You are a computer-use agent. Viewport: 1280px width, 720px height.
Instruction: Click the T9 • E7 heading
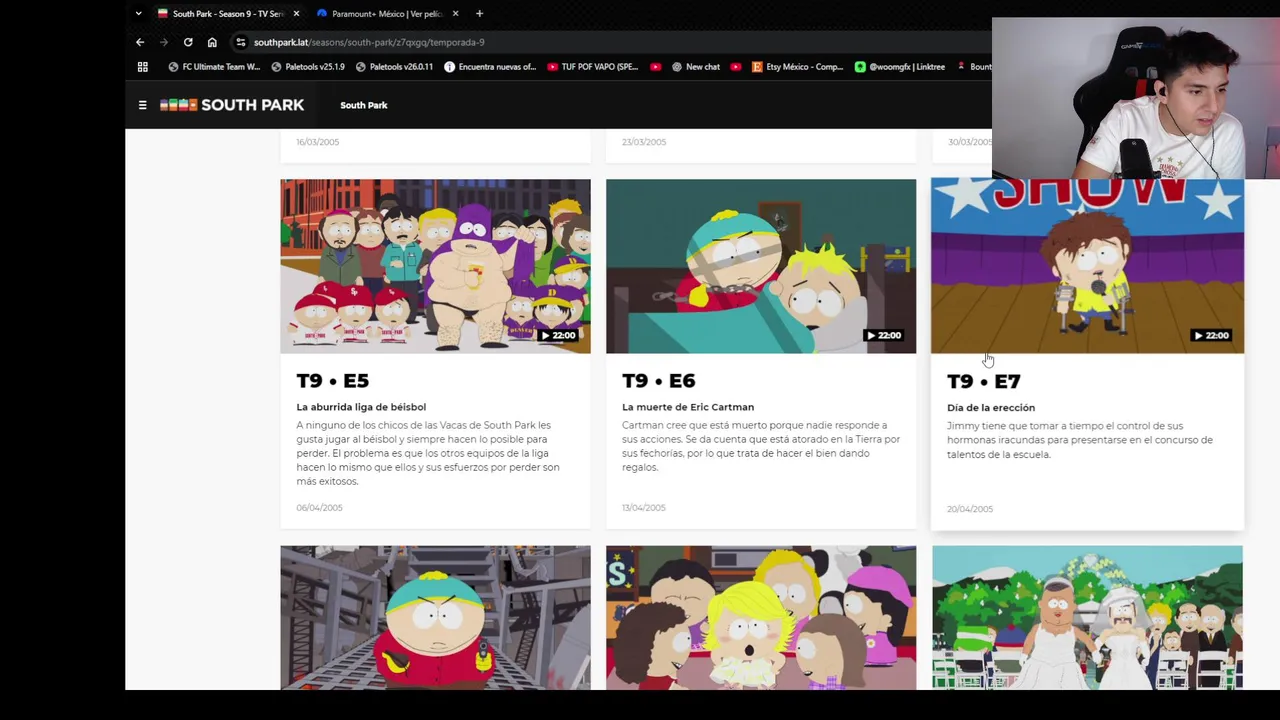(x=983, y=381)
